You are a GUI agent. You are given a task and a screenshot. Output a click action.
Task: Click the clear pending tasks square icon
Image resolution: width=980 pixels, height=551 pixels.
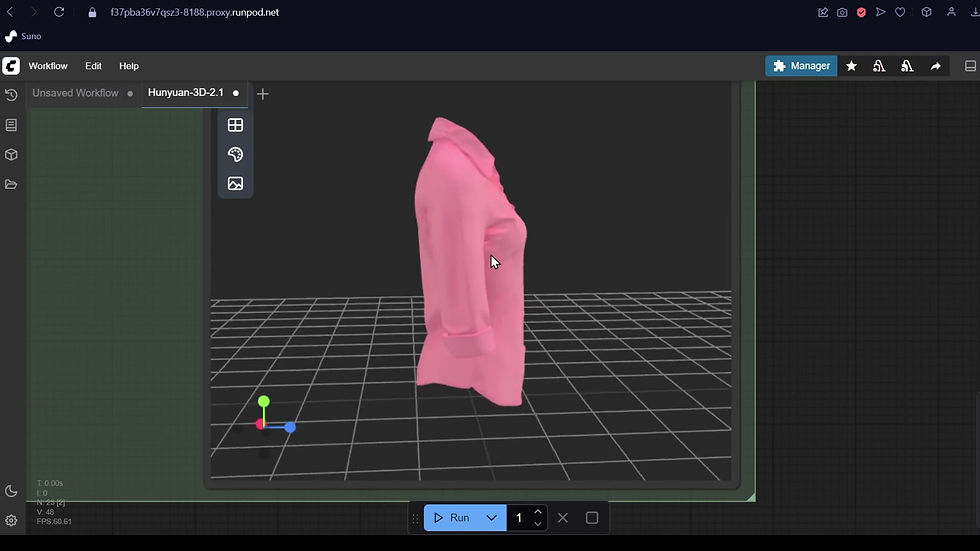point(592,518)
